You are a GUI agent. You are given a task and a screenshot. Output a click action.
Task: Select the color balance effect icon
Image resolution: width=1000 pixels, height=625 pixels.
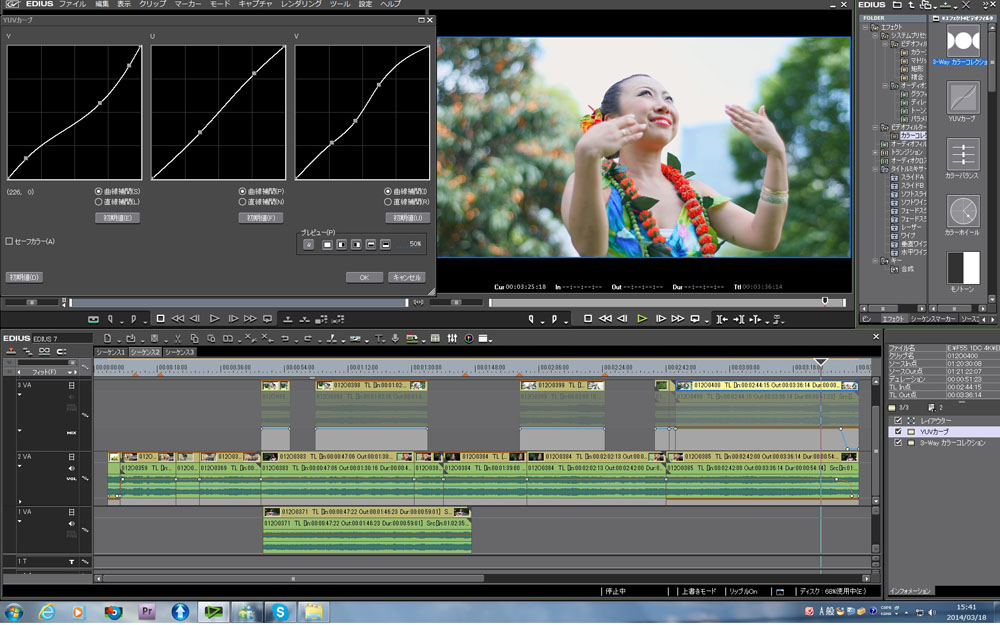click(x=962, y=154)
